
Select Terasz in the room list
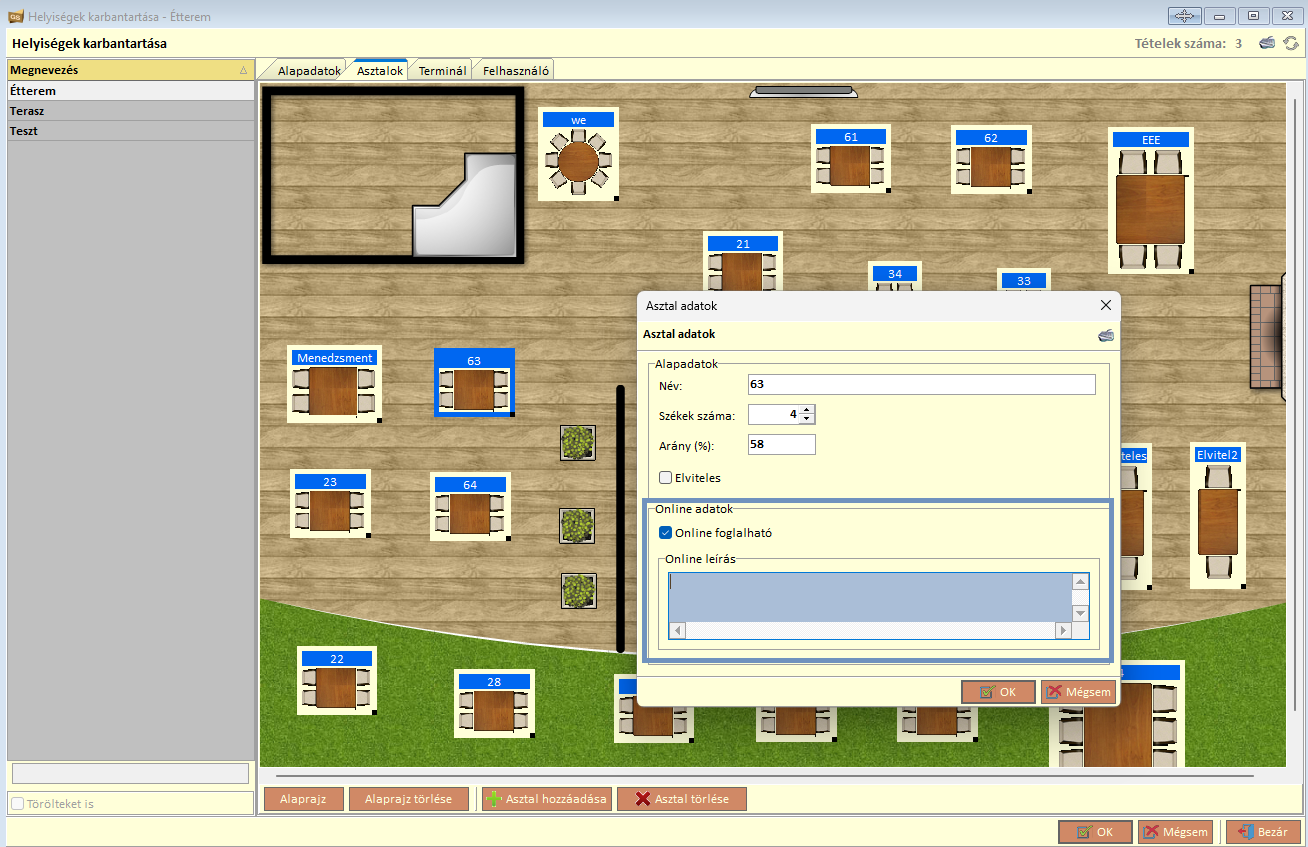tap(130, 111)
